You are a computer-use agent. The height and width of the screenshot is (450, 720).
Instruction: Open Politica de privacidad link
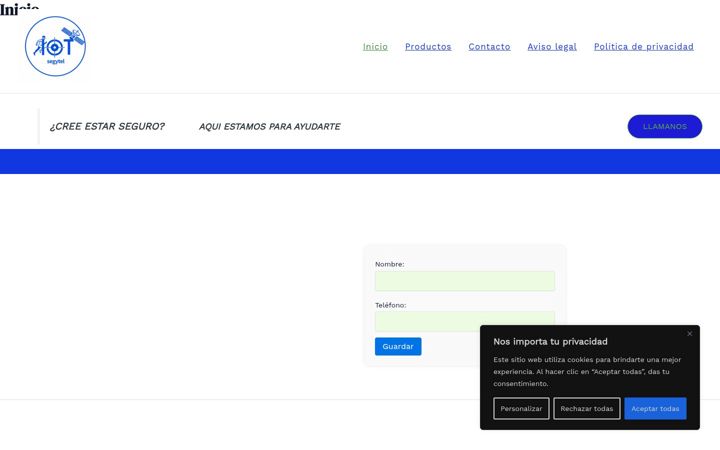[643, 46]
